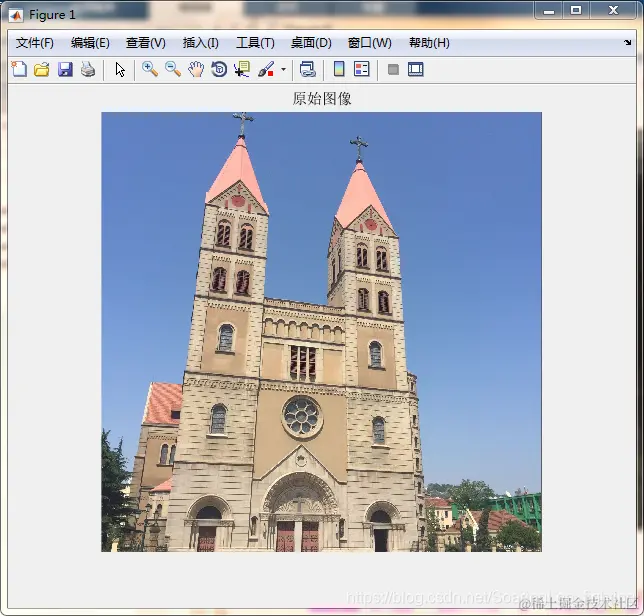Click the Show Plot Tools and Dock icon
Image resolution: width=644 pixels, height=616 pixels.
point(416,69)
